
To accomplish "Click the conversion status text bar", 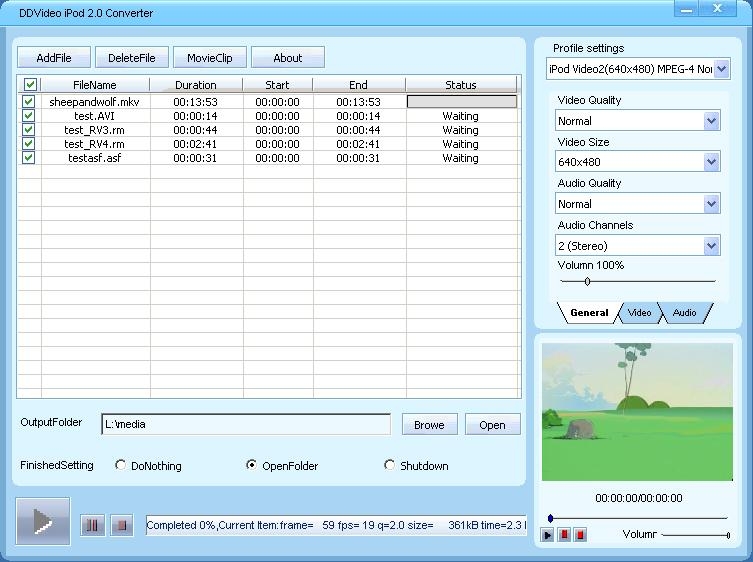I will pos(336,525).
